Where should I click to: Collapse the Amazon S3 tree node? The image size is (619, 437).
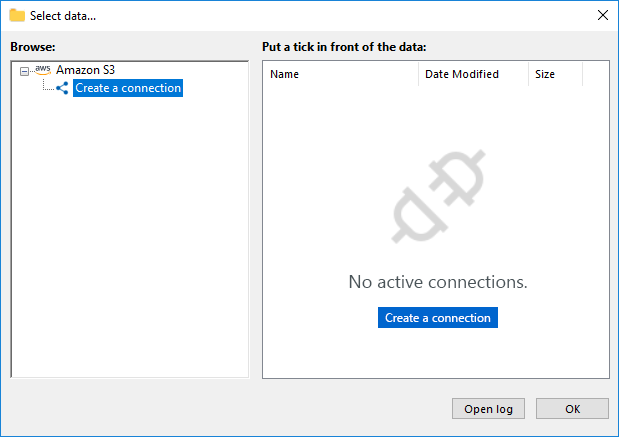[x=24, y=71]
